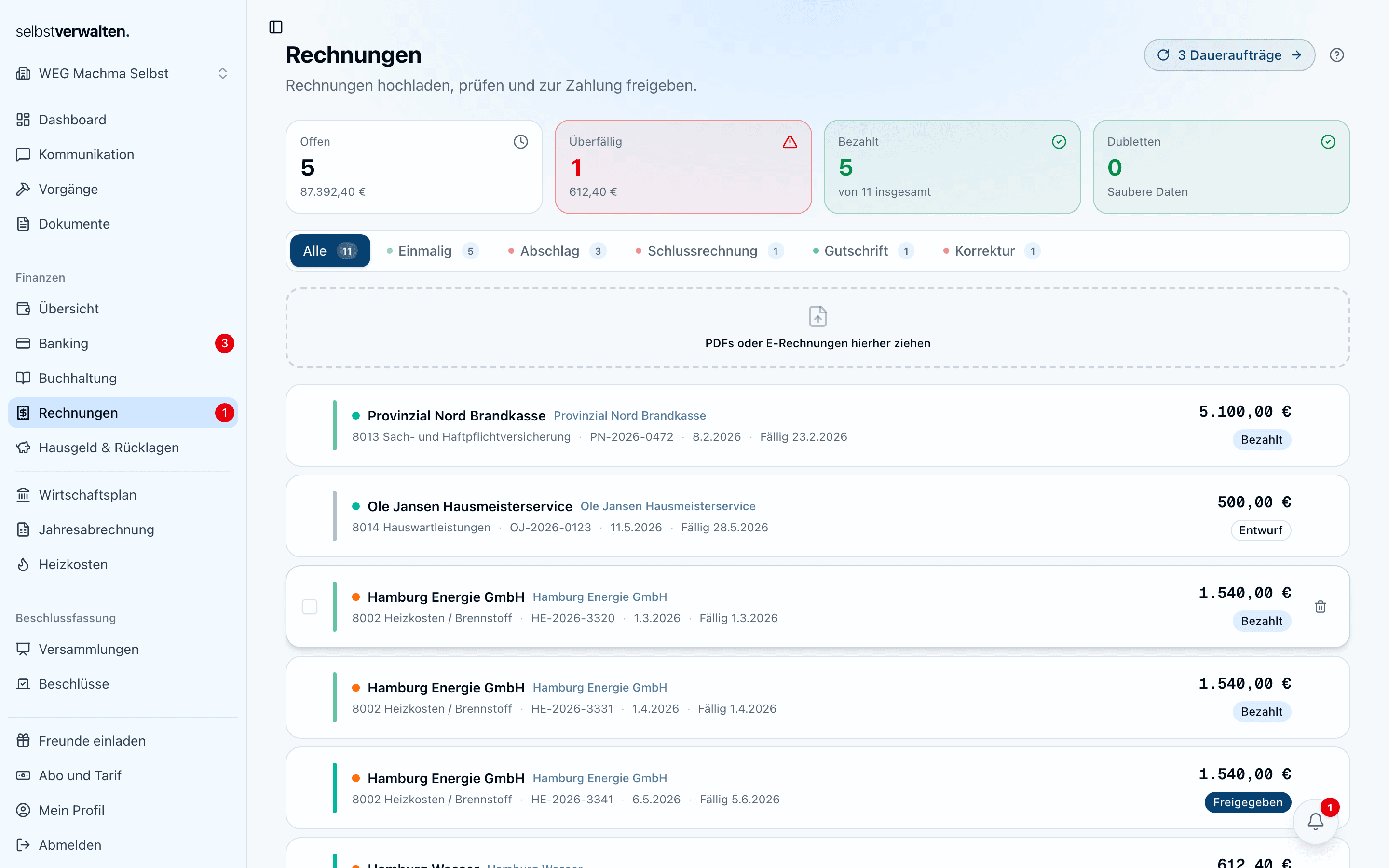This screenshot has height=868, width=1389.
Task: Click the Wirtschaftsplan bank icon
Action: (x=23, y=495)
